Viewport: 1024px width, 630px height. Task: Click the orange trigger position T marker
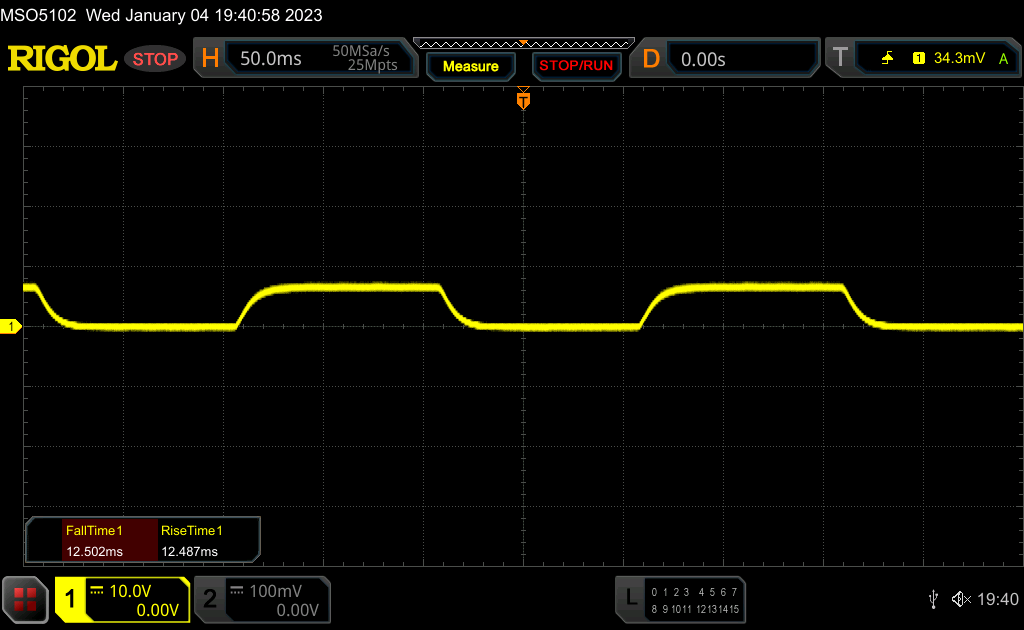coord(523,99)
